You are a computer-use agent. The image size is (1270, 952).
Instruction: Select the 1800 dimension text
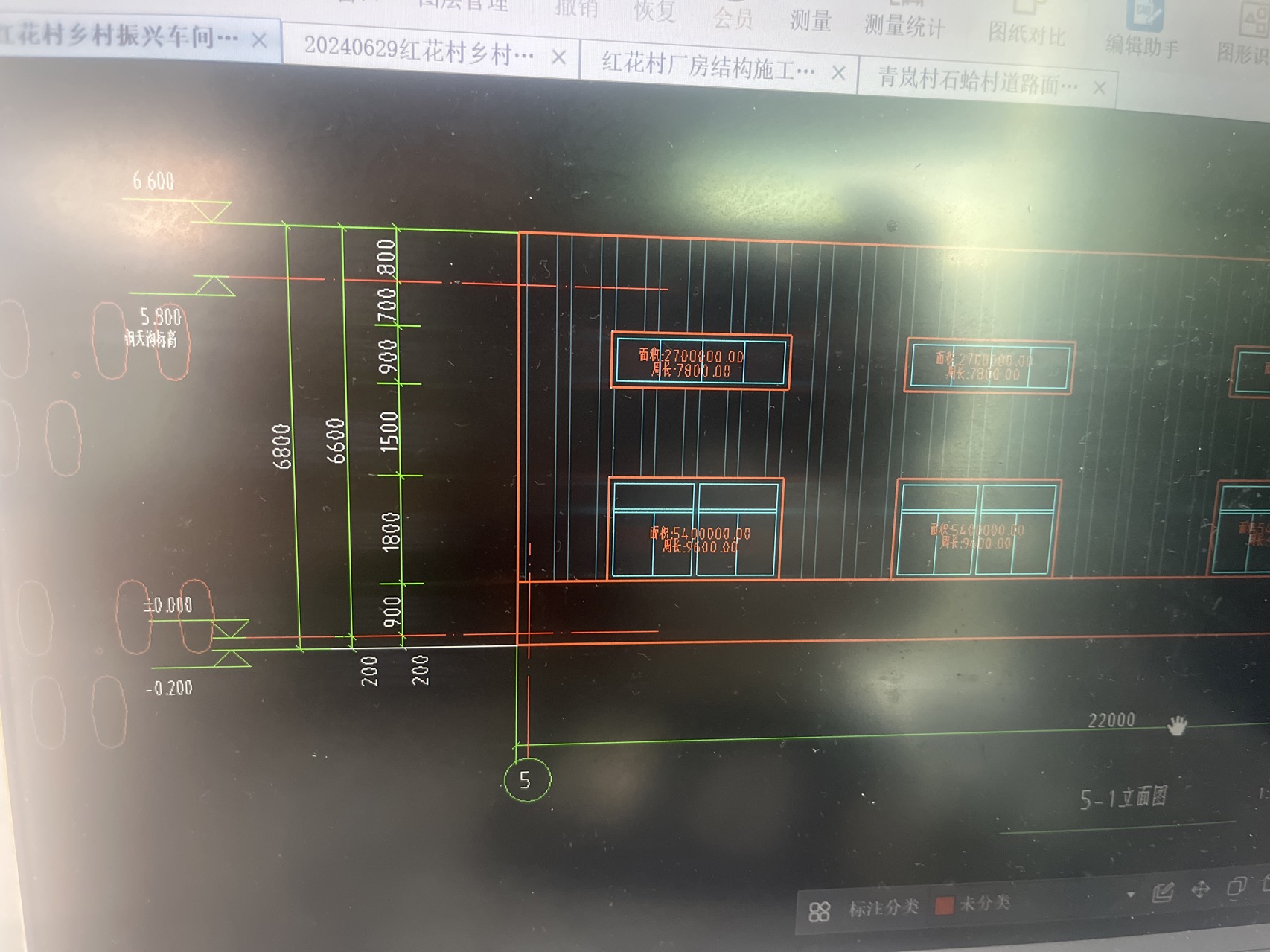coord(391,532)
